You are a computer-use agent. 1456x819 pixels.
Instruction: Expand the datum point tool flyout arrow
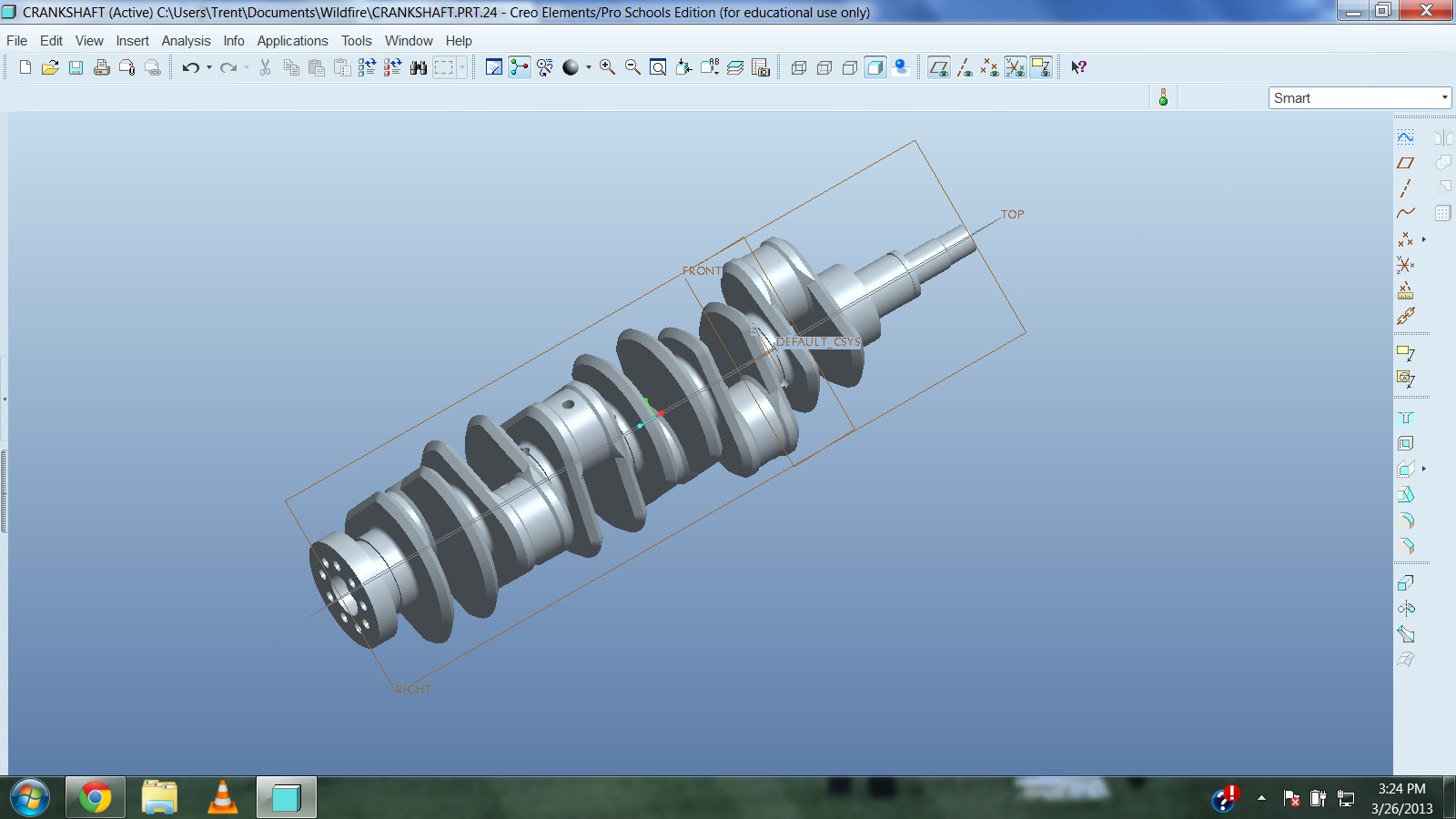pos(1424,239)
